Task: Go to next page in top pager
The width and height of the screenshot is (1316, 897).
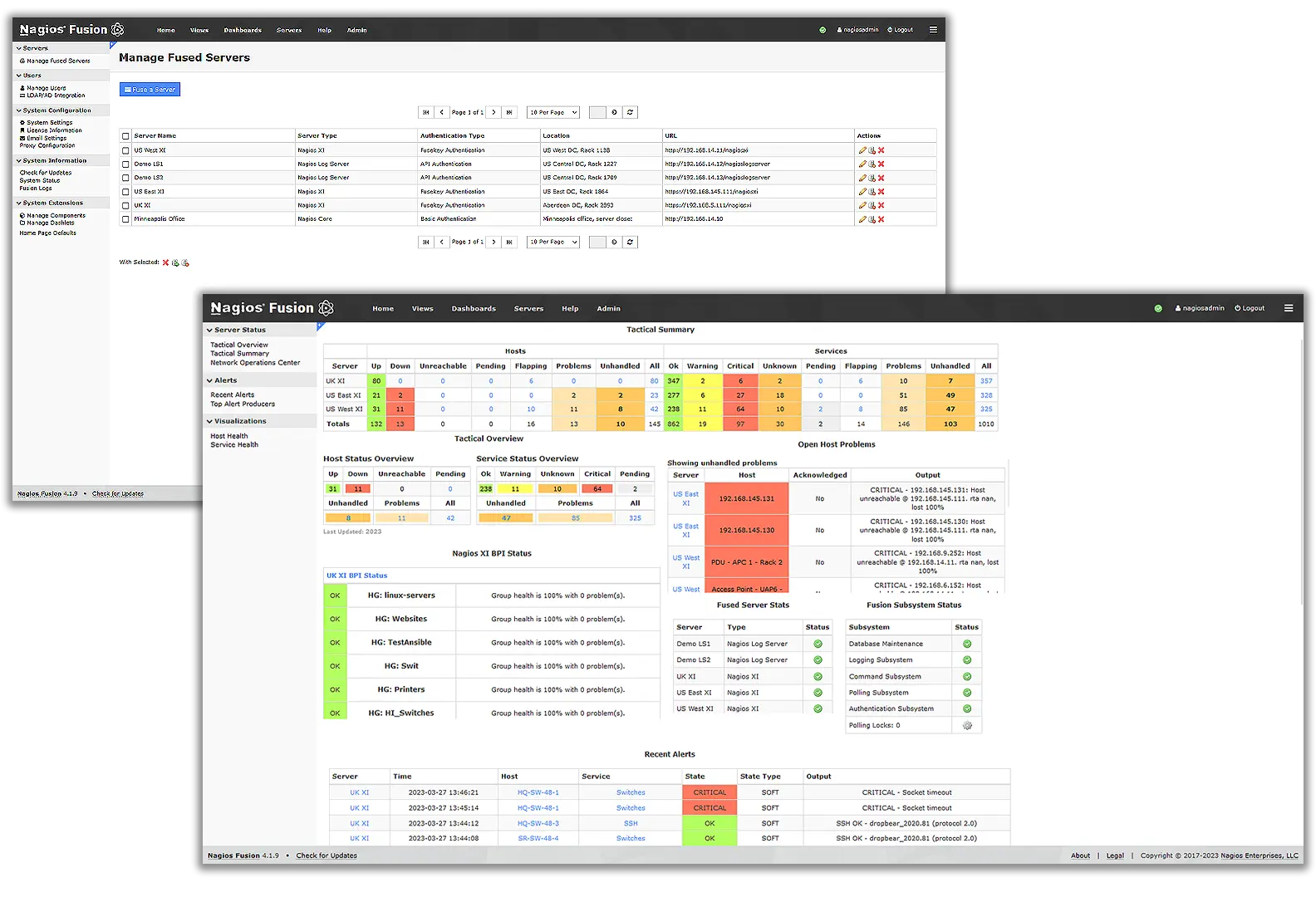Action: pos(493,112)
